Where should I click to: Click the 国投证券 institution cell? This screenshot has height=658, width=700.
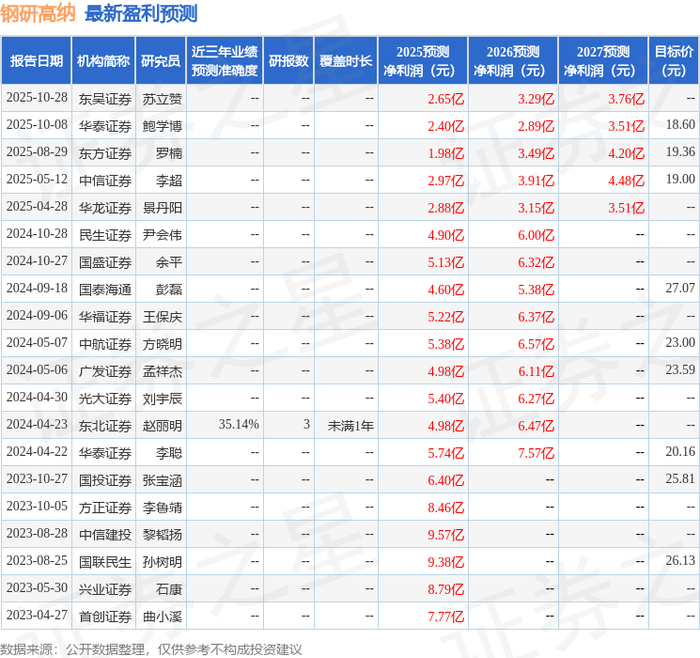point(105,480)
